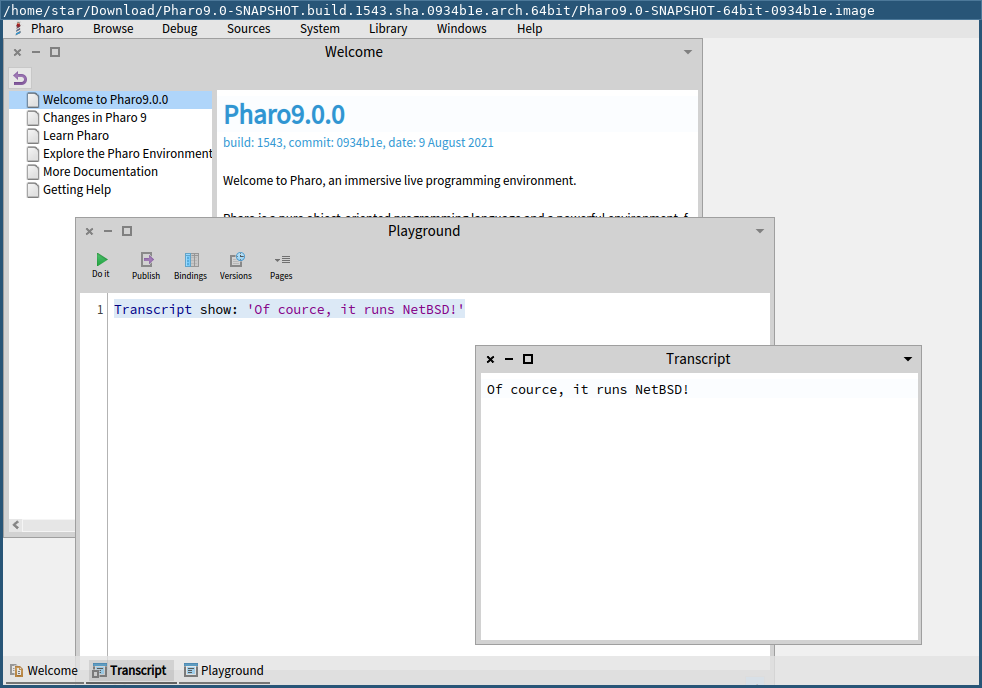Open the Windows menu
Viewport: 982px width, 688px height.
pos(462,29)
